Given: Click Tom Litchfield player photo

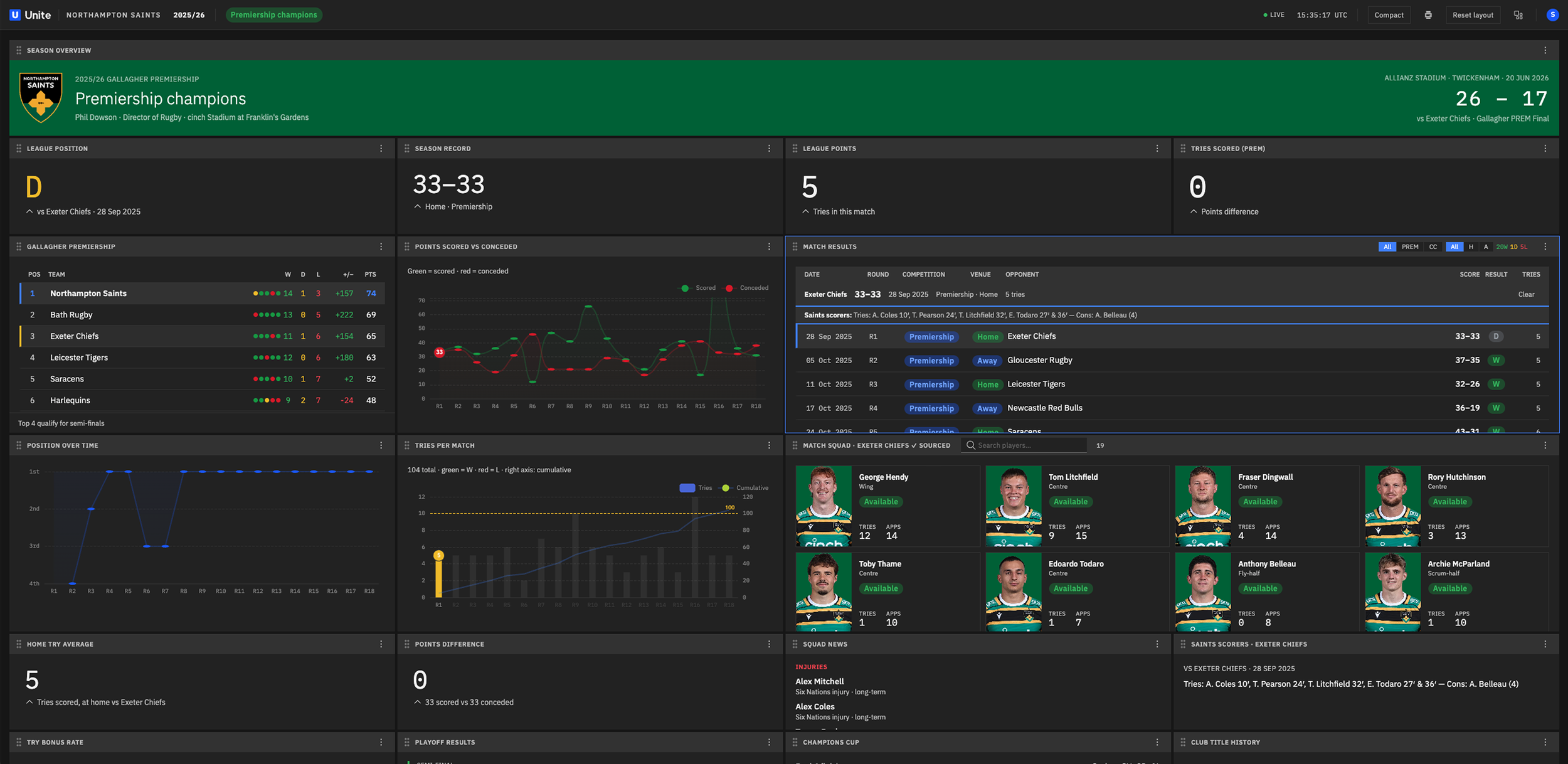Looking at the screenshot, I should click(1014, 506).
